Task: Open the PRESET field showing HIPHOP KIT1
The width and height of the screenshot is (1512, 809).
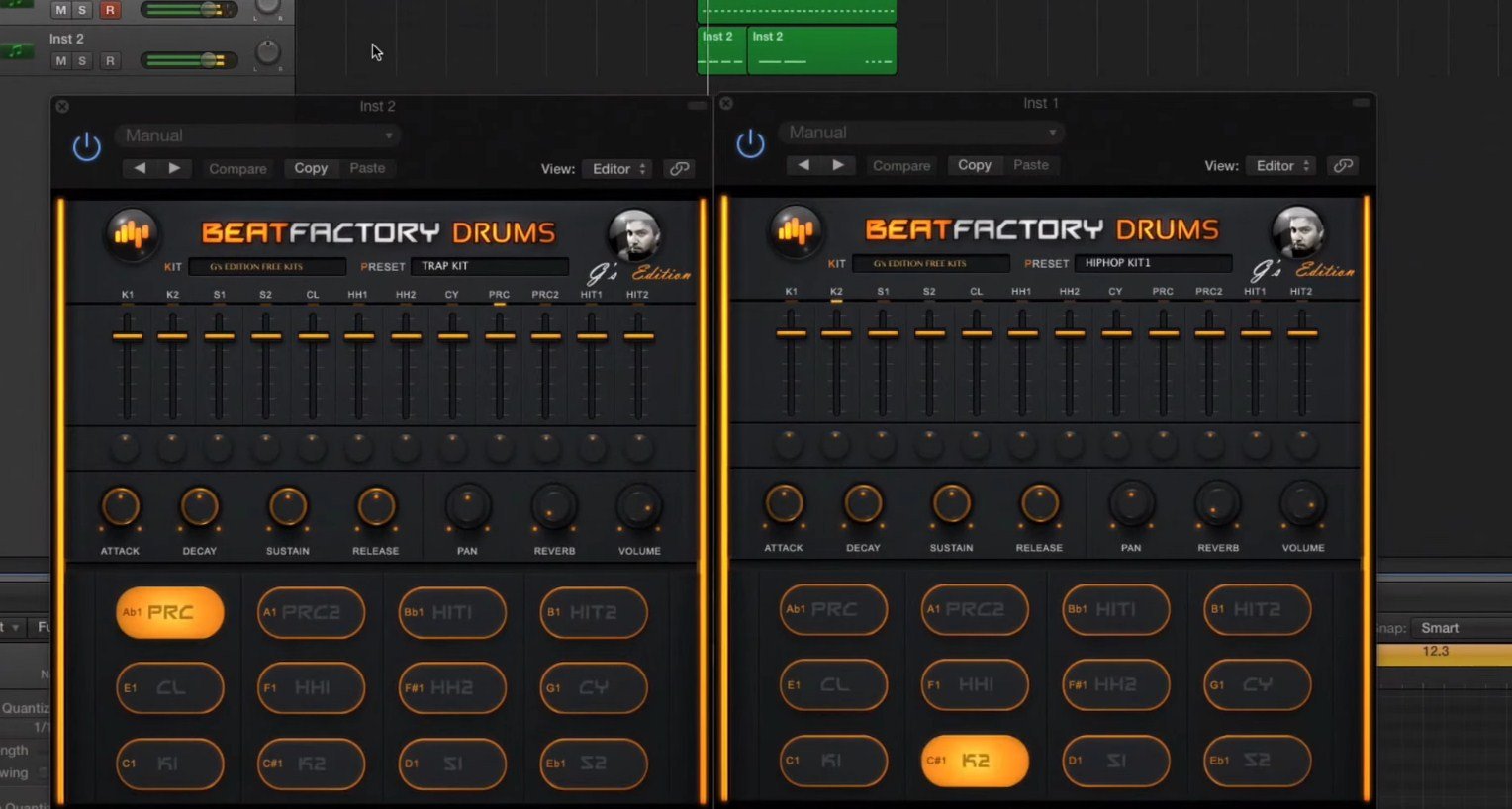Action: click(x=1153, y=263)
